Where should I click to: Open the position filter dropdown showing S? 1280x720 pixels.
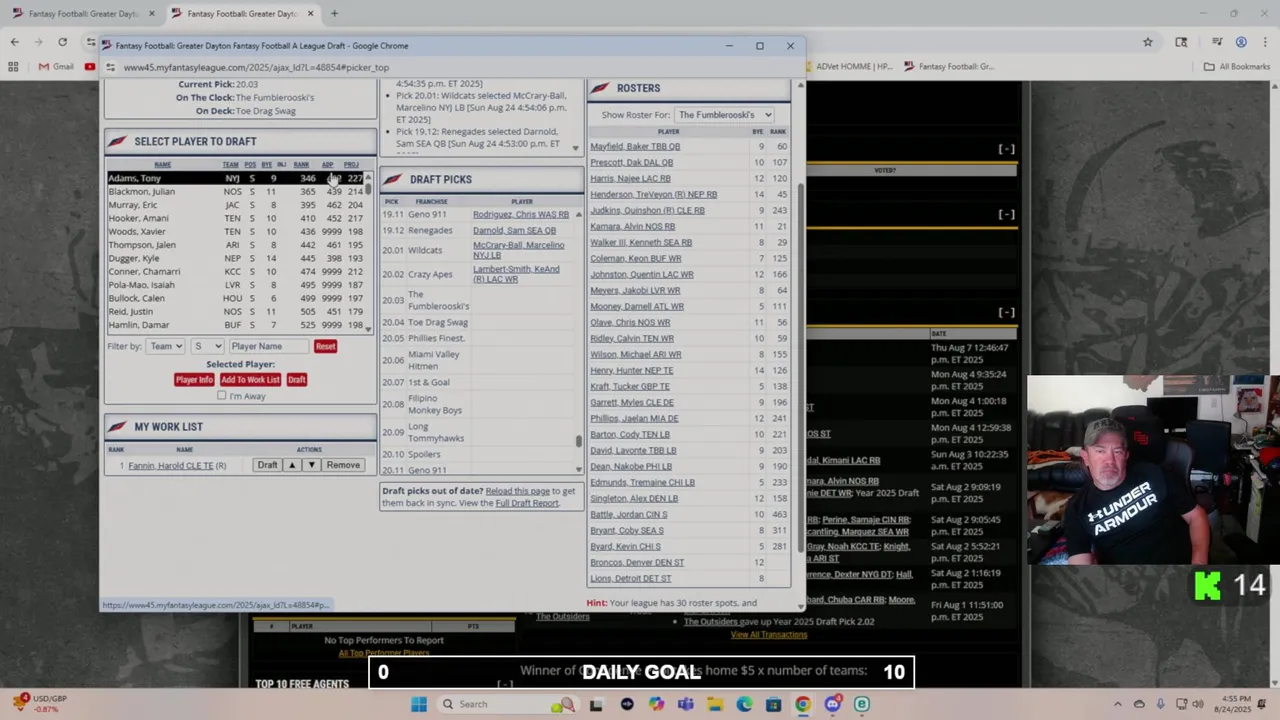207,346
